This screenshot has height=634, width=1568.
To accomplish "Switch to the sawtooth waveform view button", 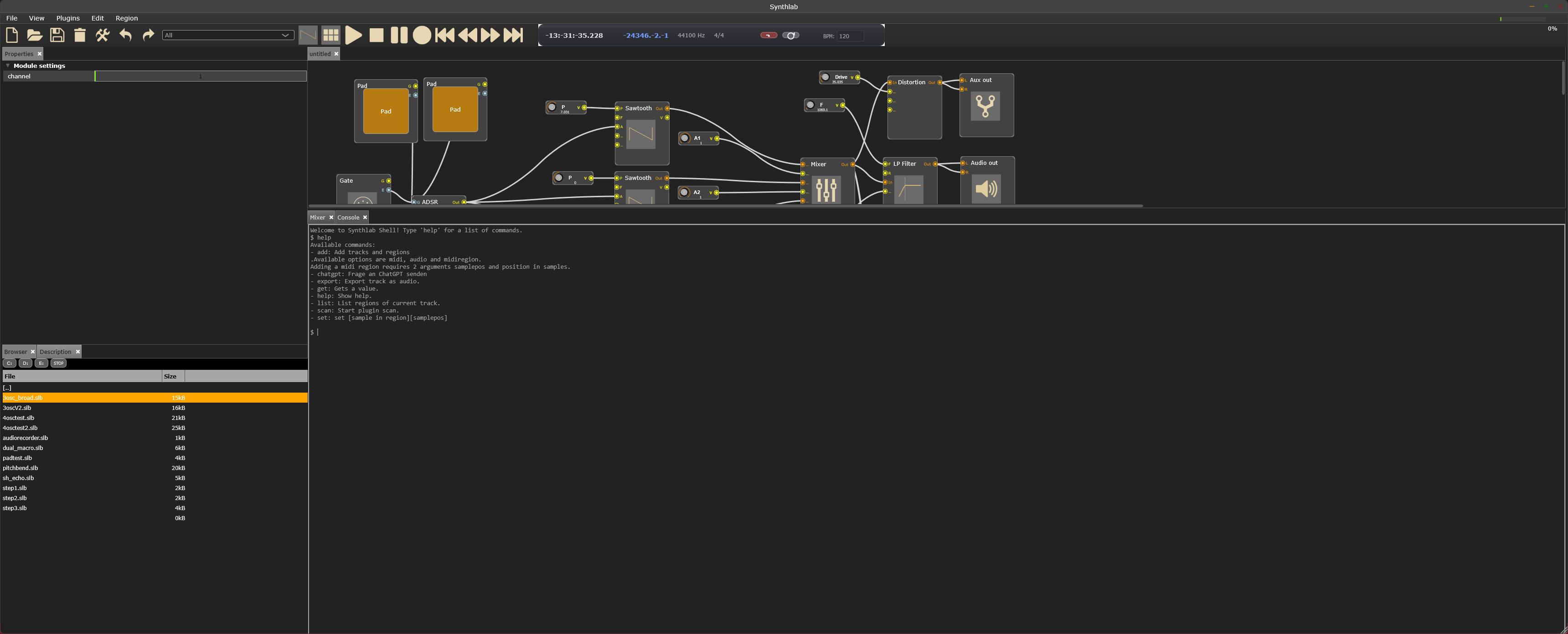I will coord(308,35).
